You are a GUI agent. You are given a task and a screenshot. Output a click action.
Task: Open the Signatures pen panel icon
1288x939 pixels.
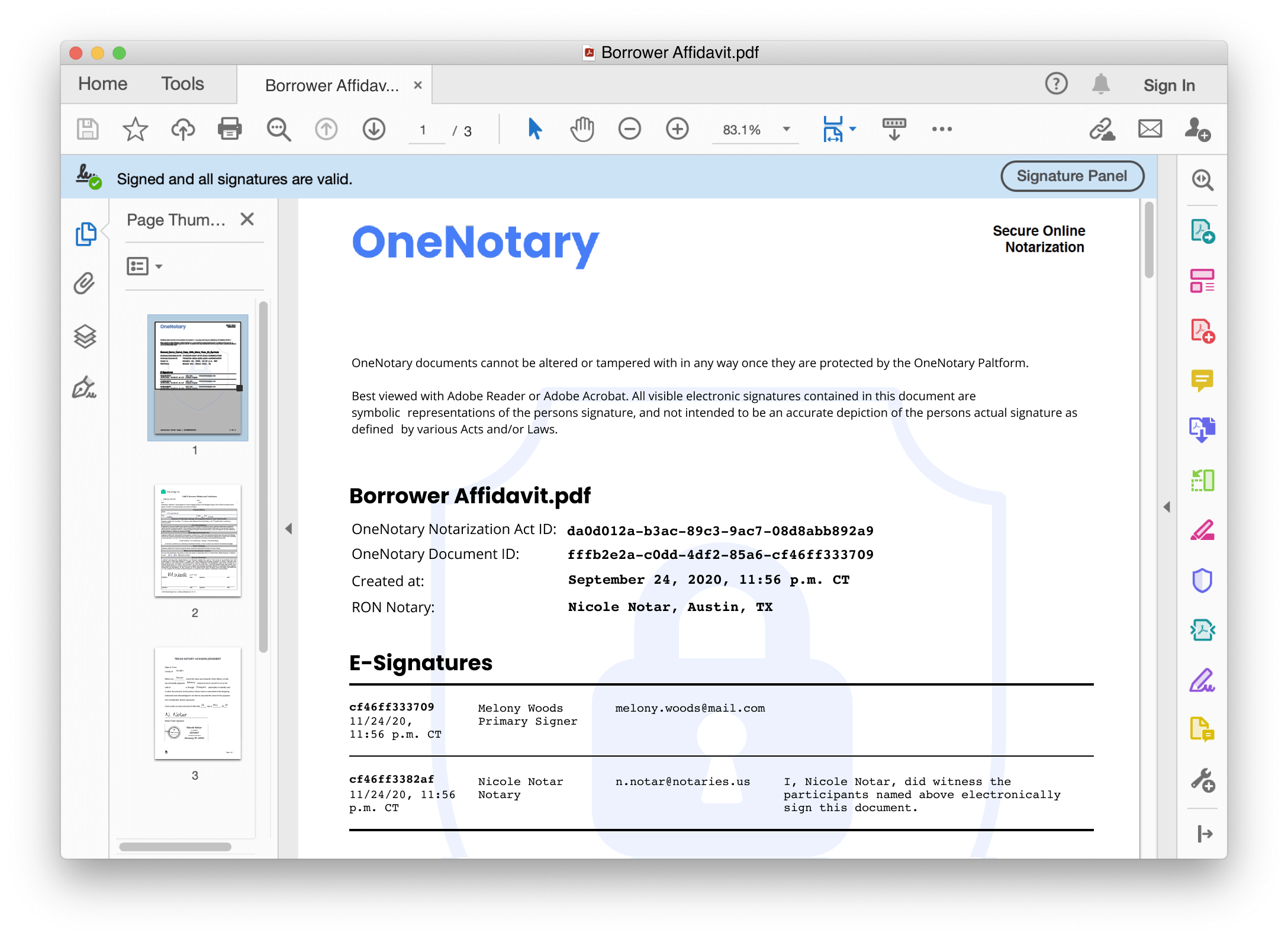(x=85, y=388)
